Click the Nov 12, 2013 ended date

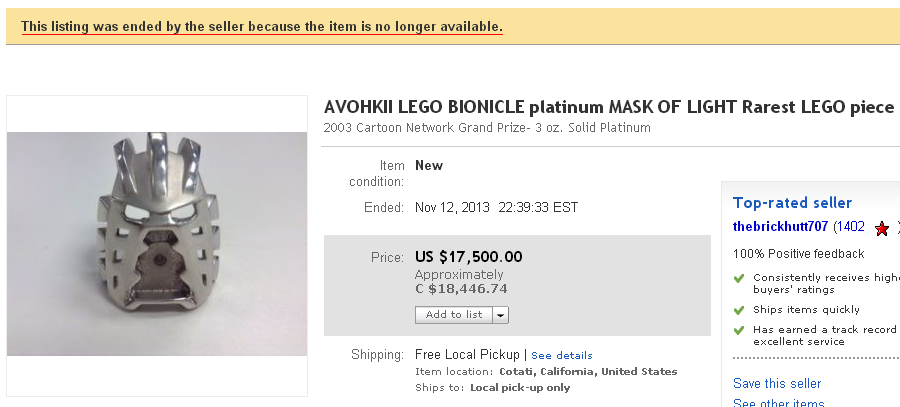point(496,208)
